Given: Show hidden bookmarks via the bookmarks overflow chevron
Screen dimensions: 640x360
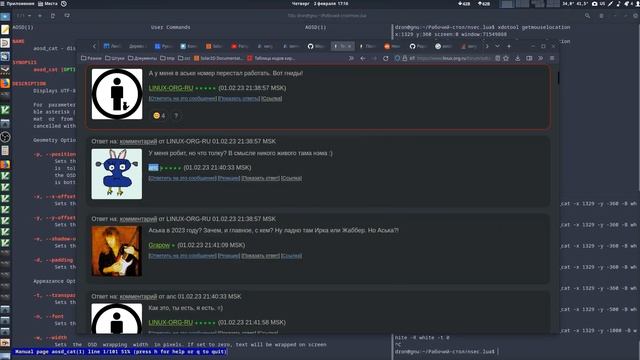Looking at the screenshot, I should (x=351, y=58).
